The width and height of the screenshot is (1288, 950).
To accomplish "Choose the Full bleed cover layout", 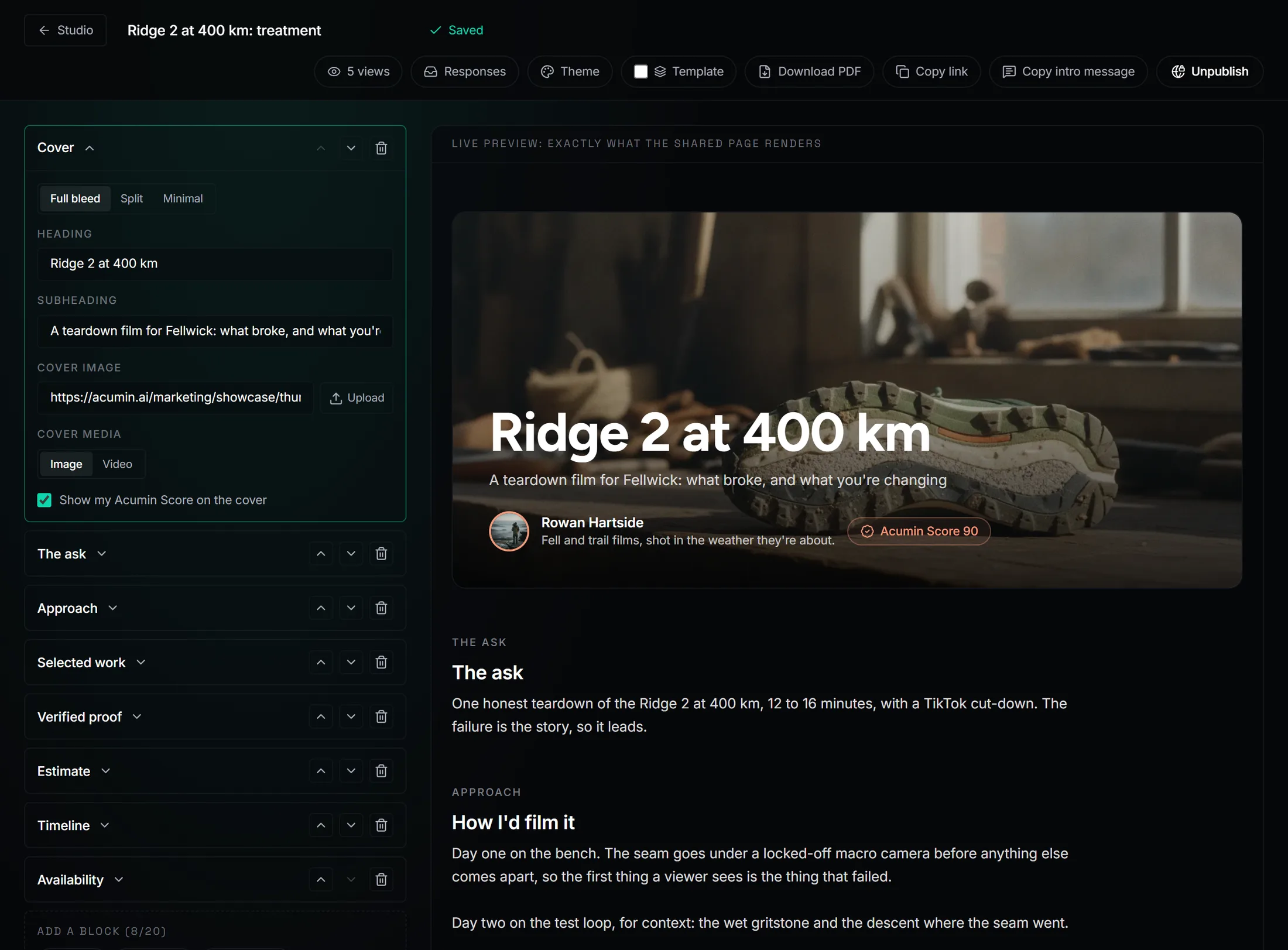I will pos(75,198).
